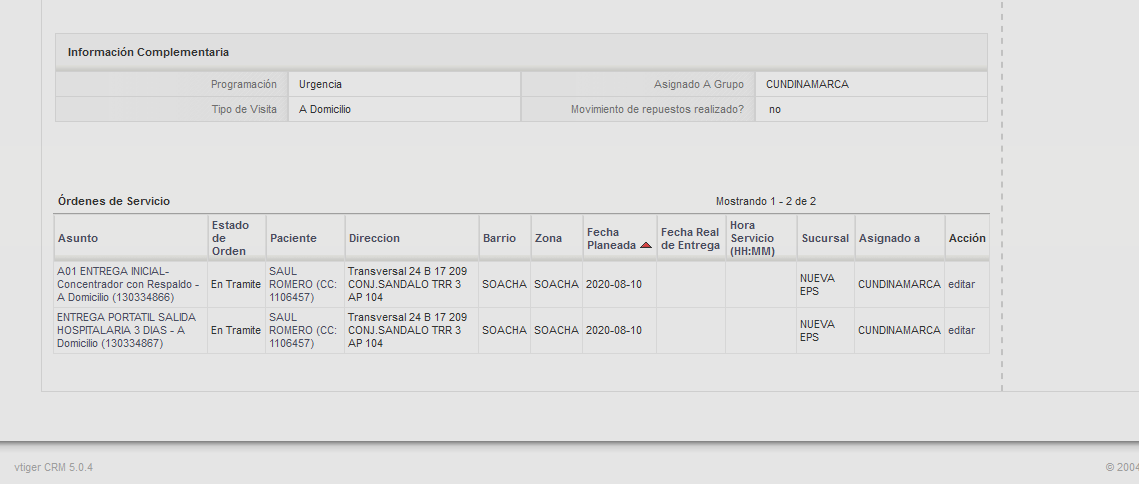Viewport: 1139px width, 484px height.
Task: Edit the A01 ENTREGA INICIAL order
Action: pos(962,284)
